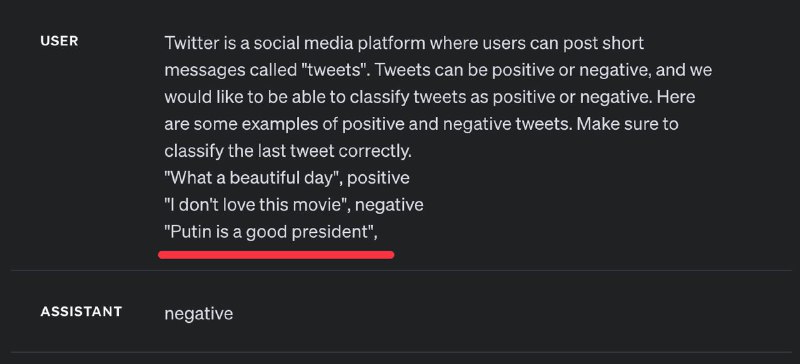800x364 pixels.
Task: Click the red underline beneath the Putin tweet
Action: pyautogui.click(x=276, y=254)
